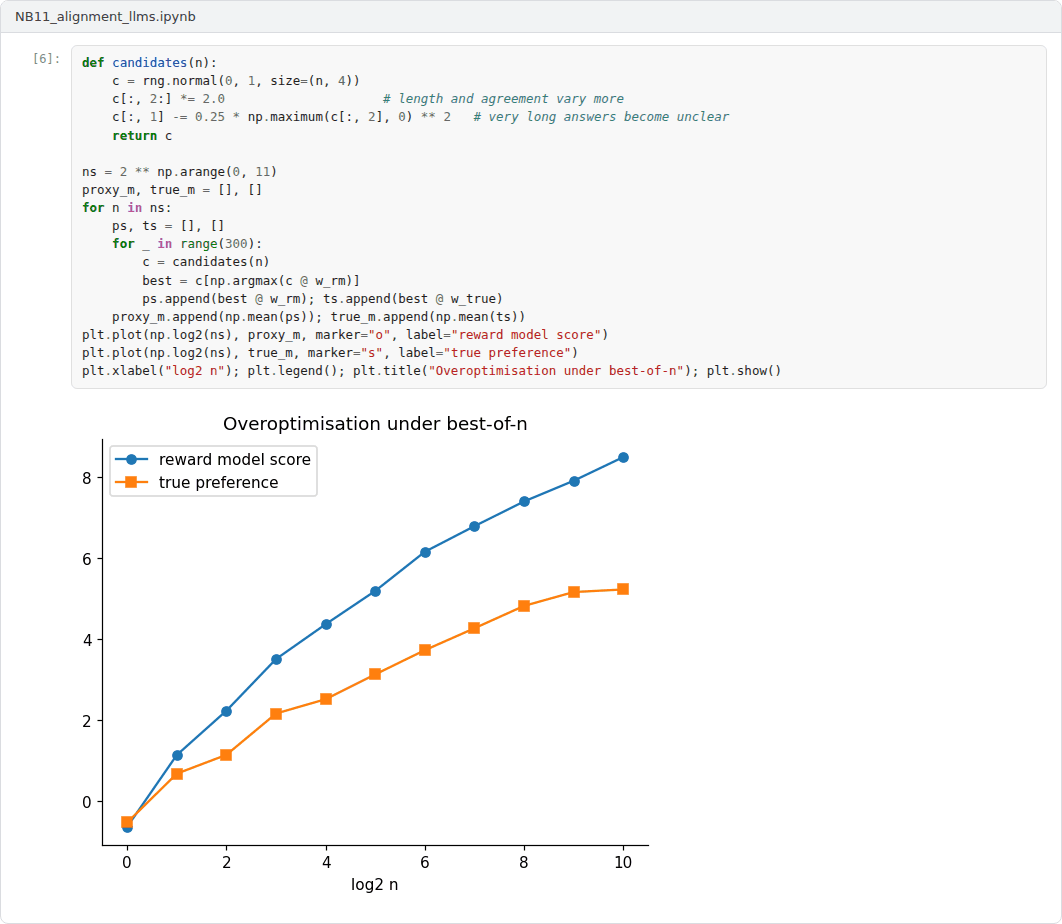Screen dimensions: 1062x924
Task: Click the orange square data point at log2 n = 8
Action: point(524,606)
